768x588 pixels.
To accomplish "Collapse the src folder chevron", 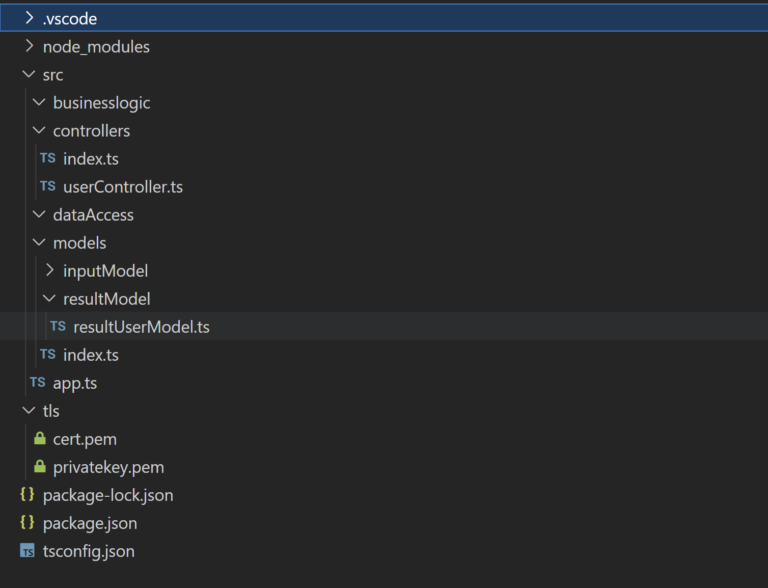I will coord(29,74).
